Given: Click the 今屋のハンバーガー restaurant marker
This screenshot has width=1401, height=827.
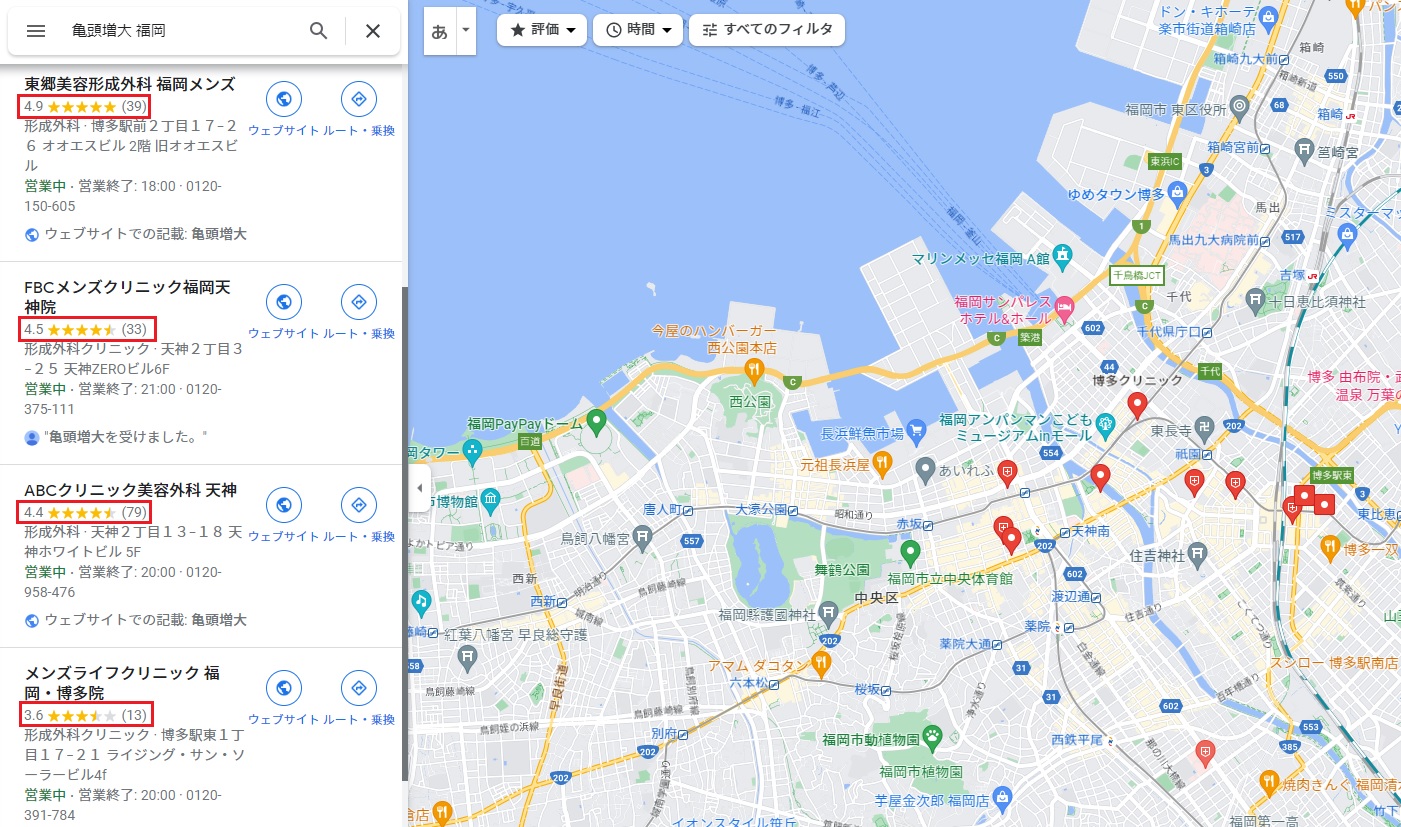Looking at the screenshot, I should click(x=755, y=371).
